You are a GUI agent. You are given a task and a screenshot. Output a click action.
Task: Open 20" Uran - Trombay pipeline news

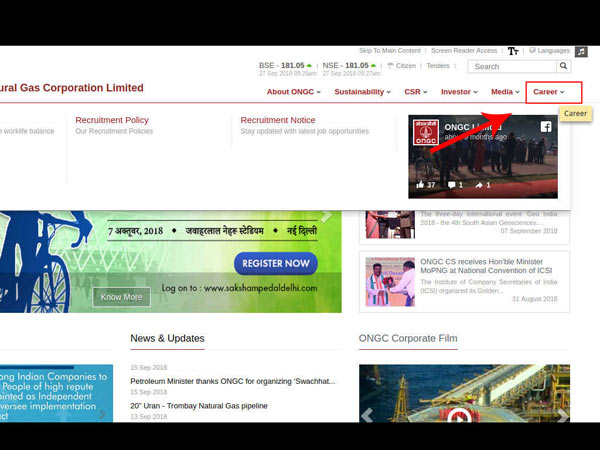click(199, 406)
